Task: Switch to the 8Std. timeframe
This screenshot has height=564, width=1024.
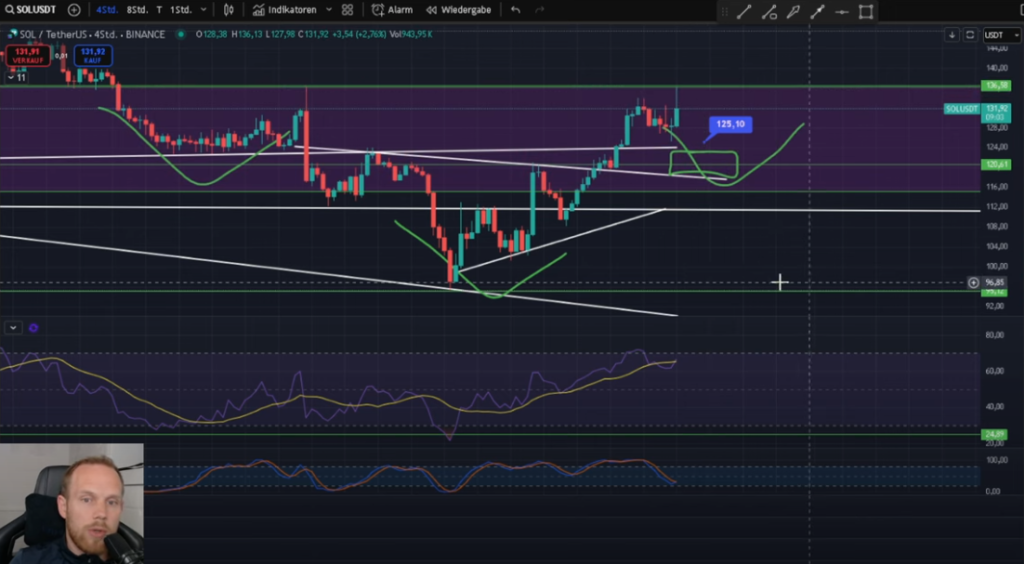Action: click(x=137, y=10)
